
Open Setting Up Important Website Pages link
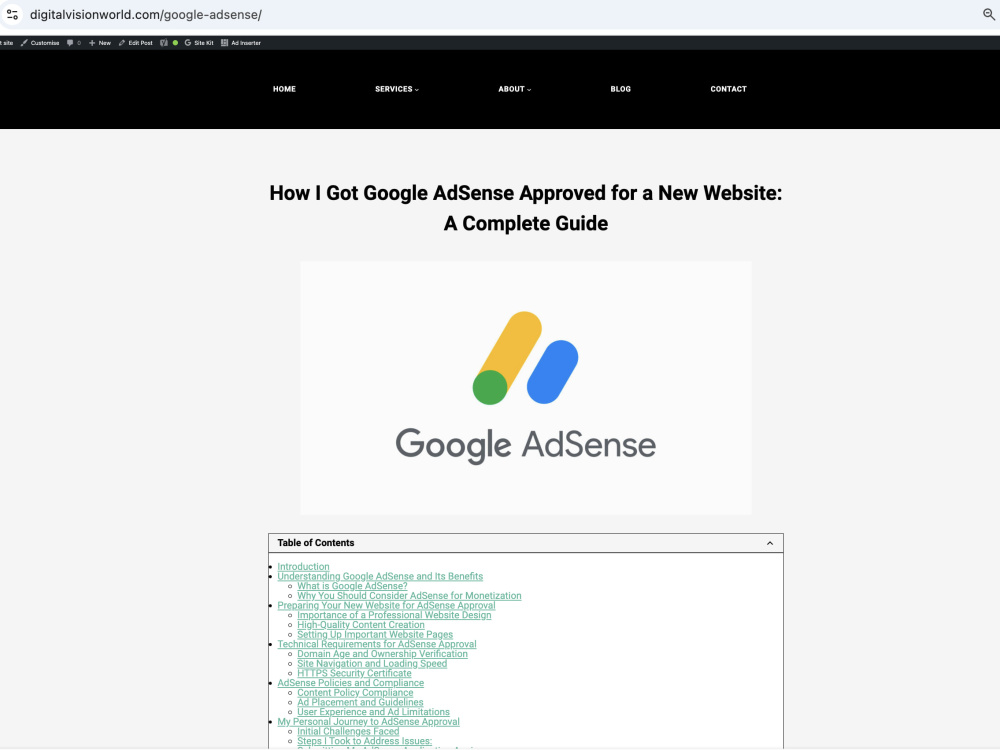375,634
